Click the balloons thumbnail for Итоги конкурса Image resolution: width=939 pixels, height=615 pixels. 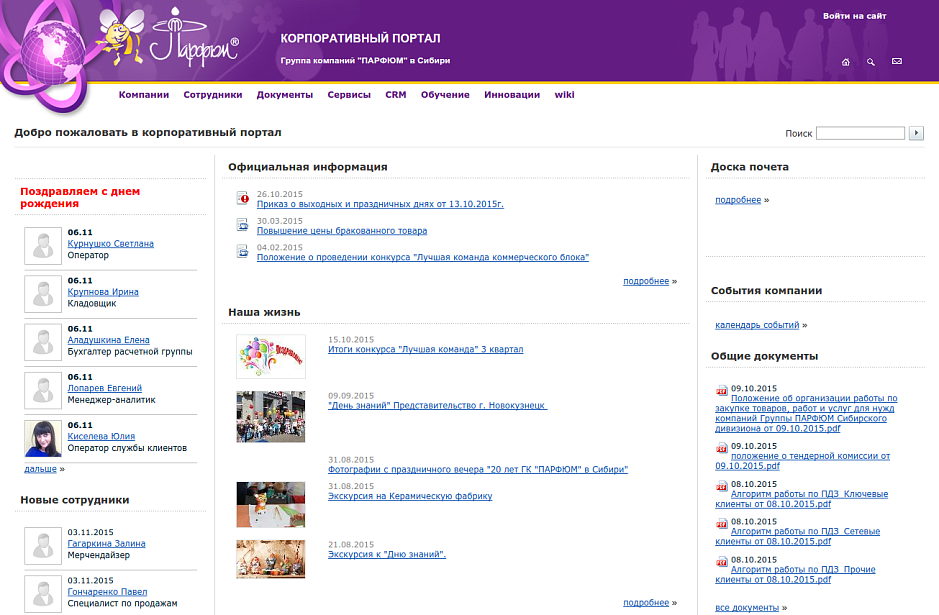(x=271, y=356)
